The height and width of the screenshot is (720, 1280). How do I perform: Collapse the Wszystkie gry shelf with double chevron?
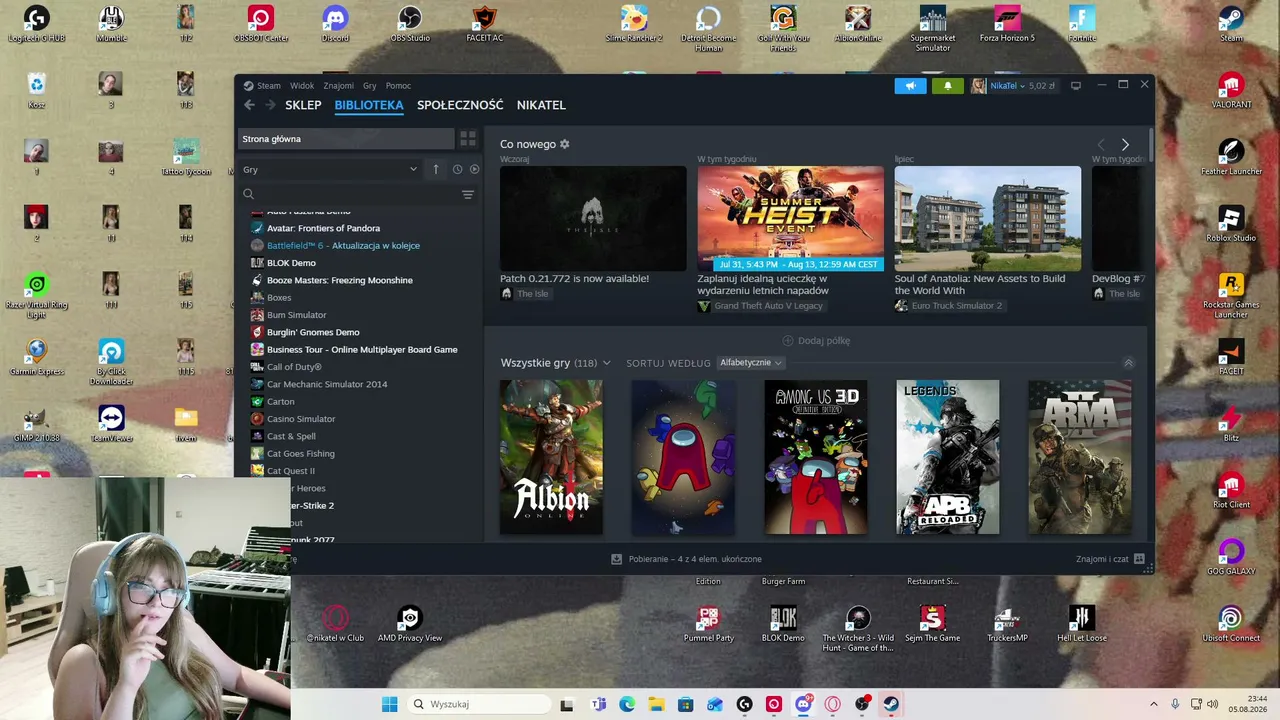point(1129,363)
